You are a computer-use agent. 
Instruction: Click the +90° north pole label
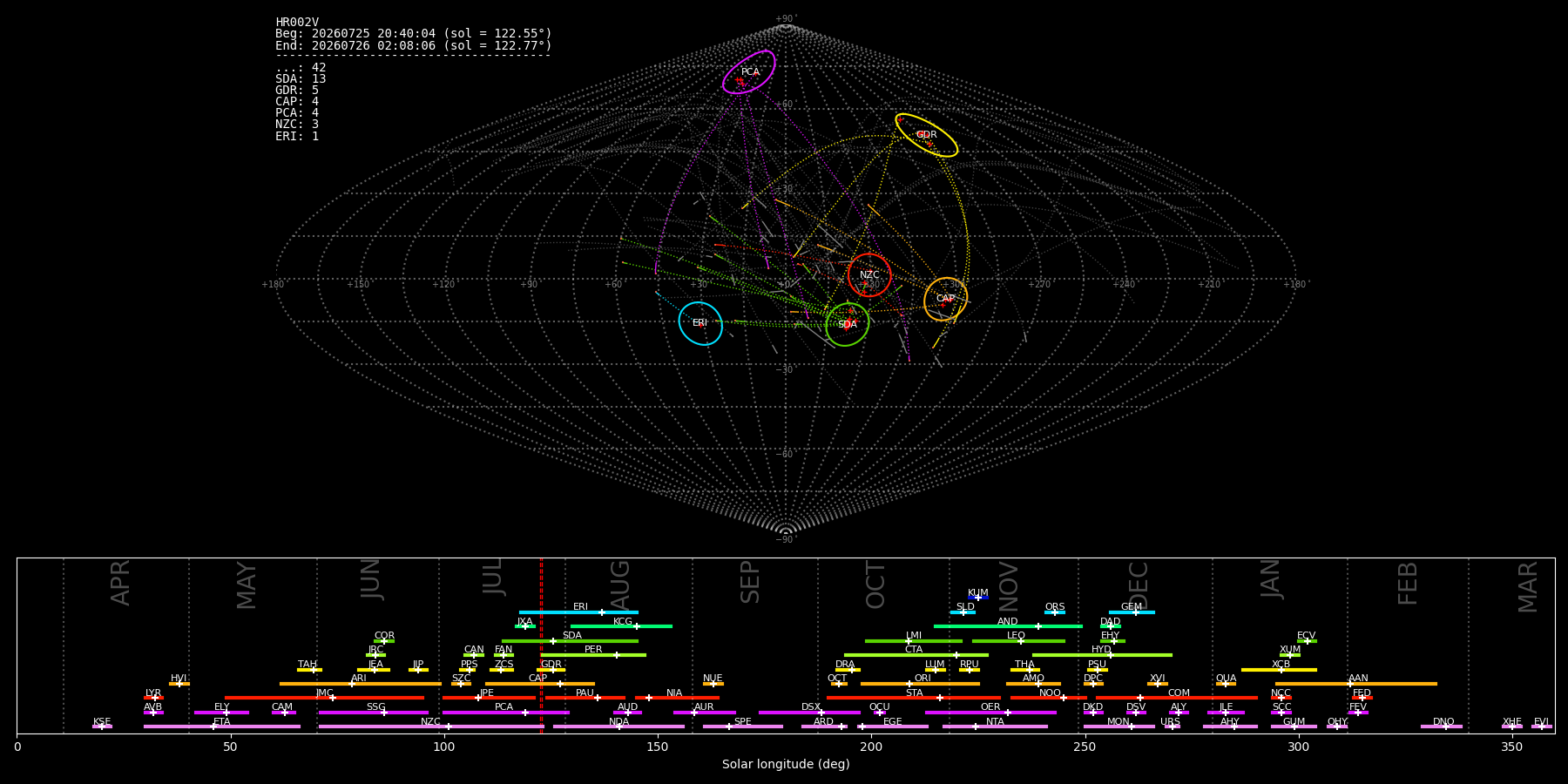[786, 19]
